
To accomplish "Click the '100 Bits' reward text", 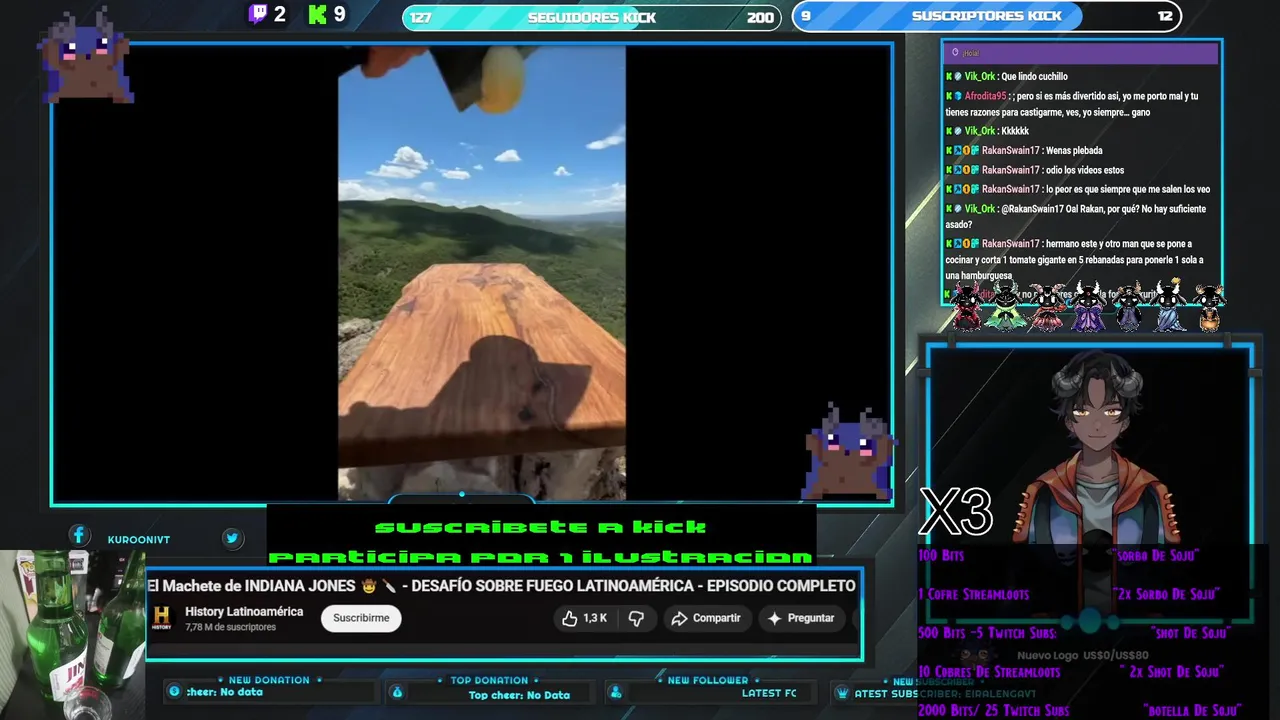I will tap(941, 555).
